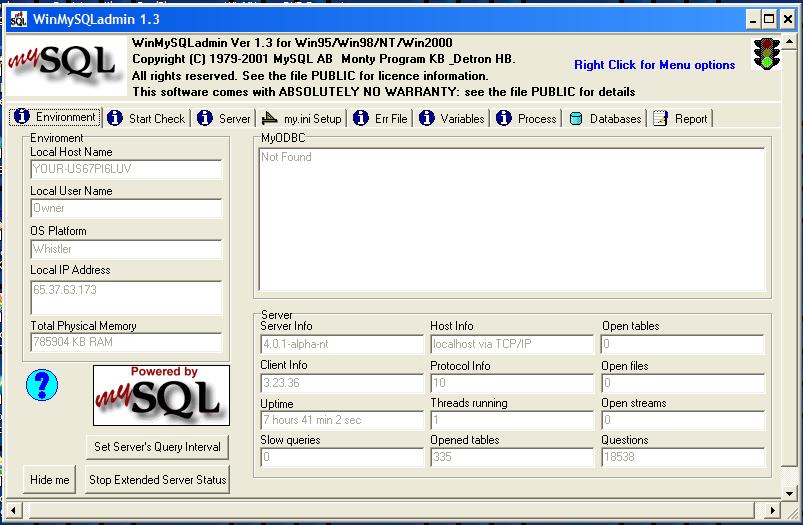803x525 pixels.
Task: Click the Hide me button
Action: coord(50,480)
